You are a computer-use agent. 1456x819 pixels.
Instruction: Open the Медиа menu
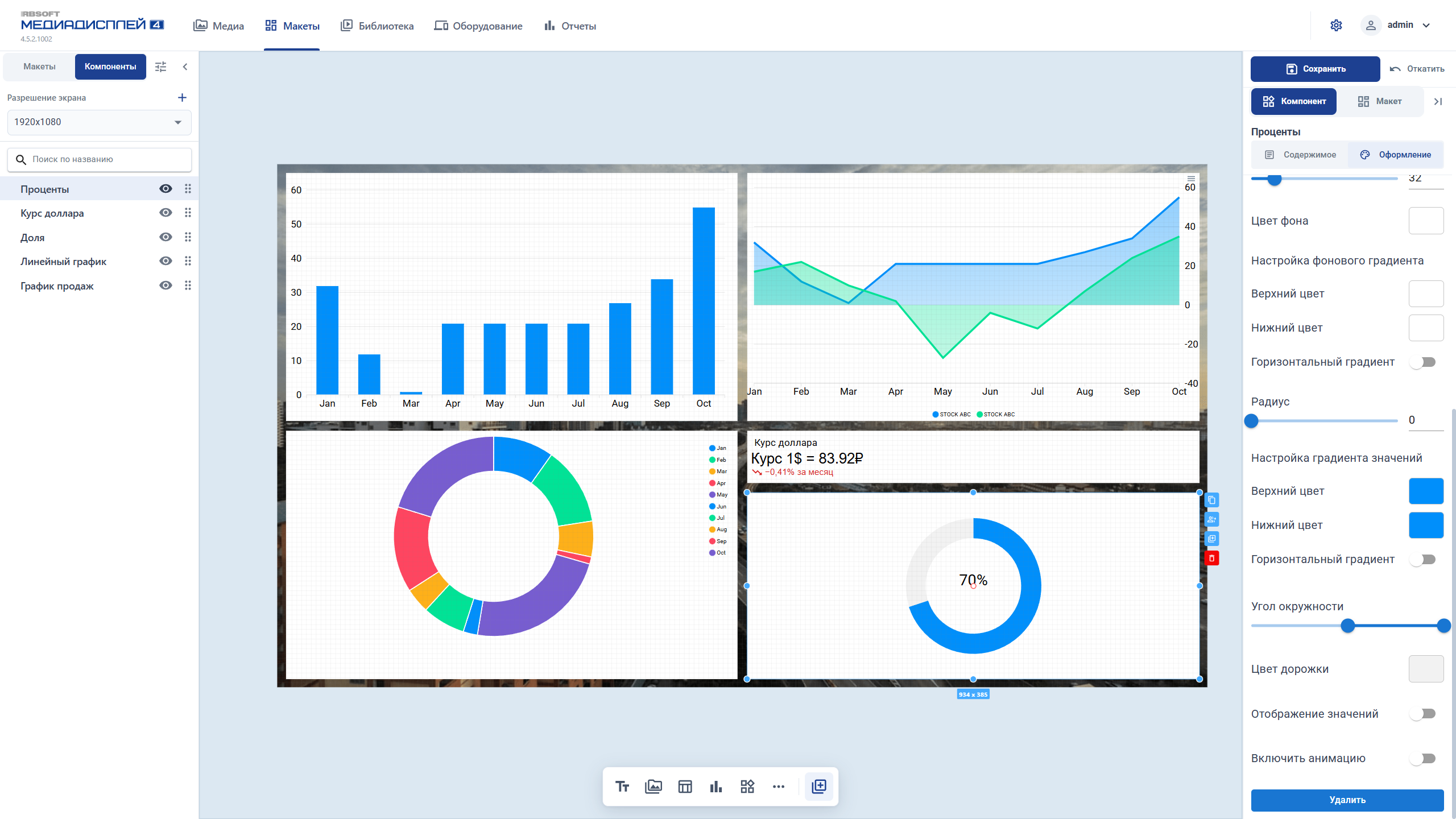pos(218,26)
